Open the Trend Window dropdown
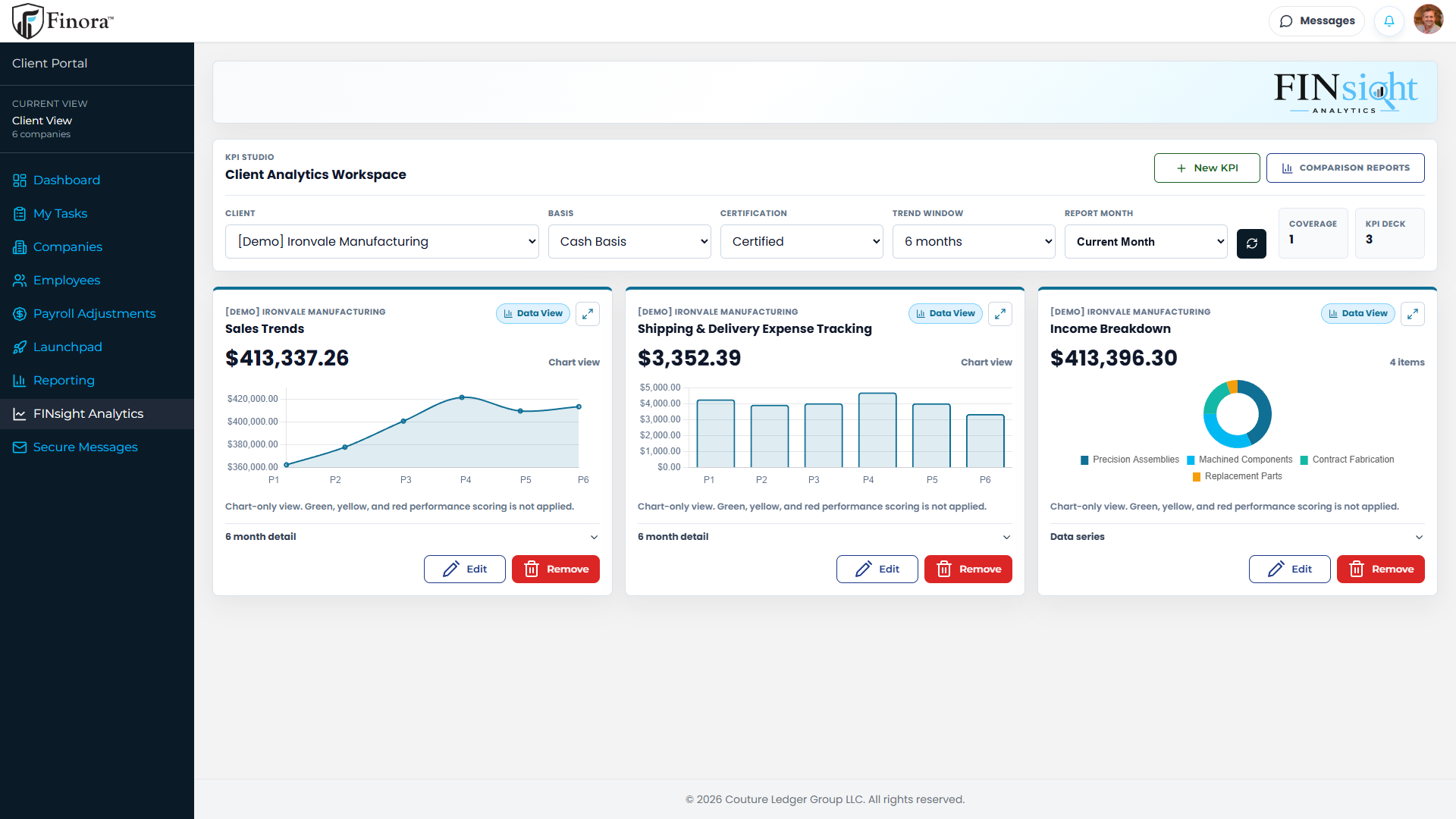Viewport: 1456px width, 819px height. (x=974, y=242)
